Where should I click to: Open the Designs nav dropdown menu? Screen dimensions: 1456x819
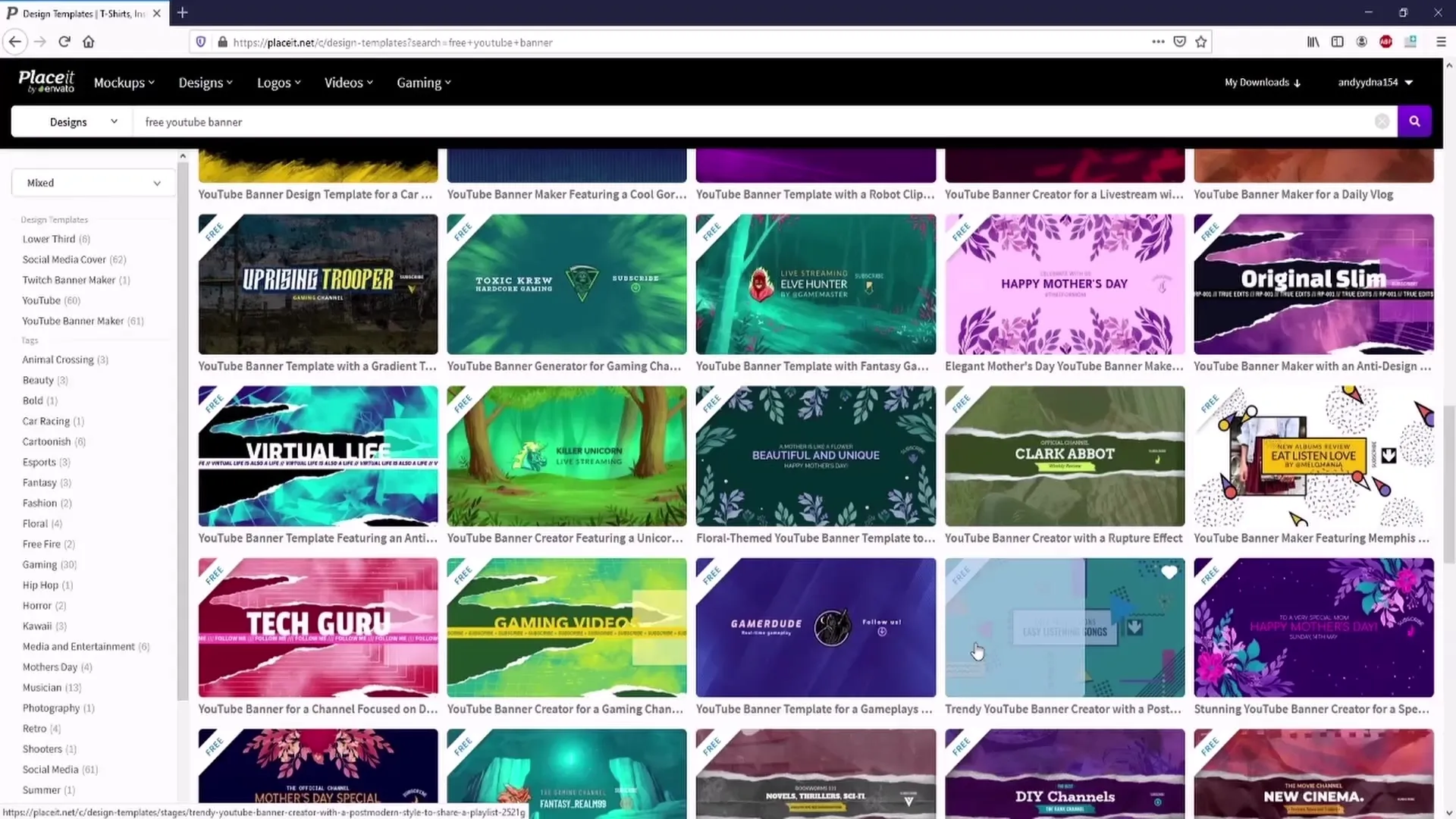pyautogui.click(x=206, y=83)
